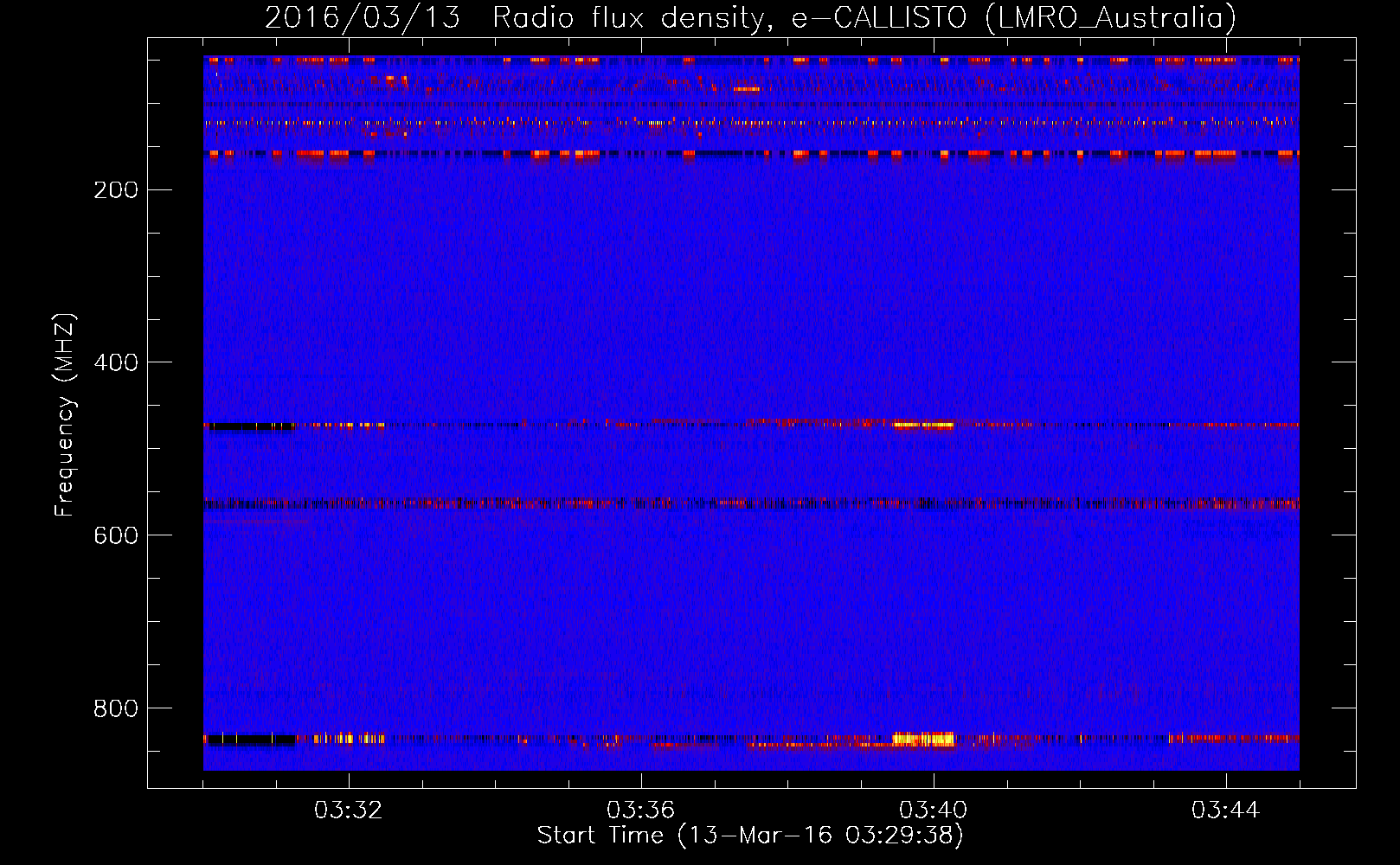Click the 200 frequency tick label
The width and height of the screenshot is (1400, 865).
[116, 189]
